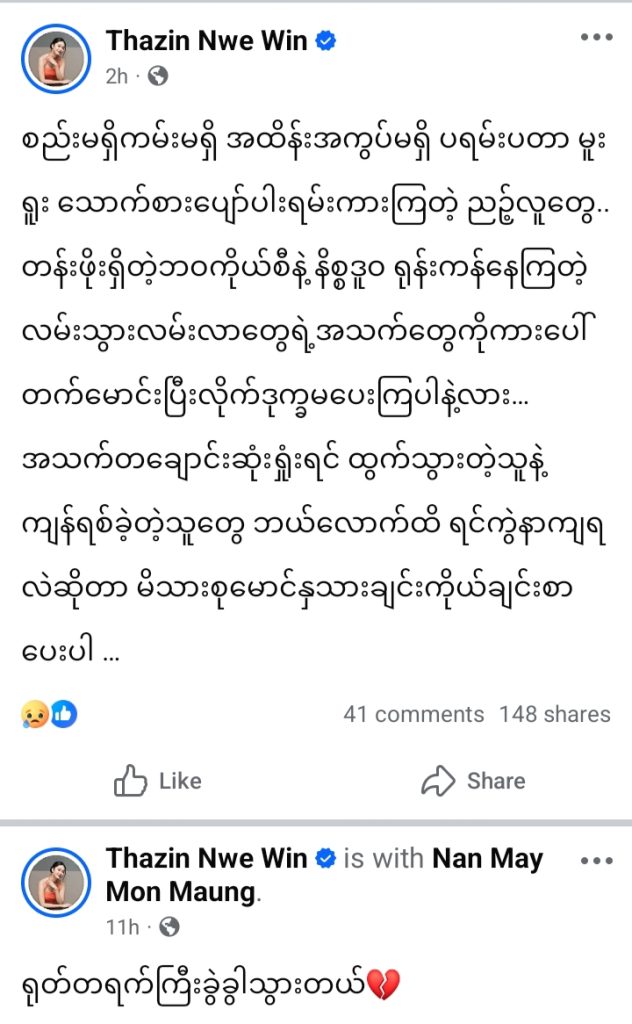Image resolution: width=632 pixels, height=1024 pixels.
Task: Open the second post's three-dot options menu
Action: tap(596, 860)
